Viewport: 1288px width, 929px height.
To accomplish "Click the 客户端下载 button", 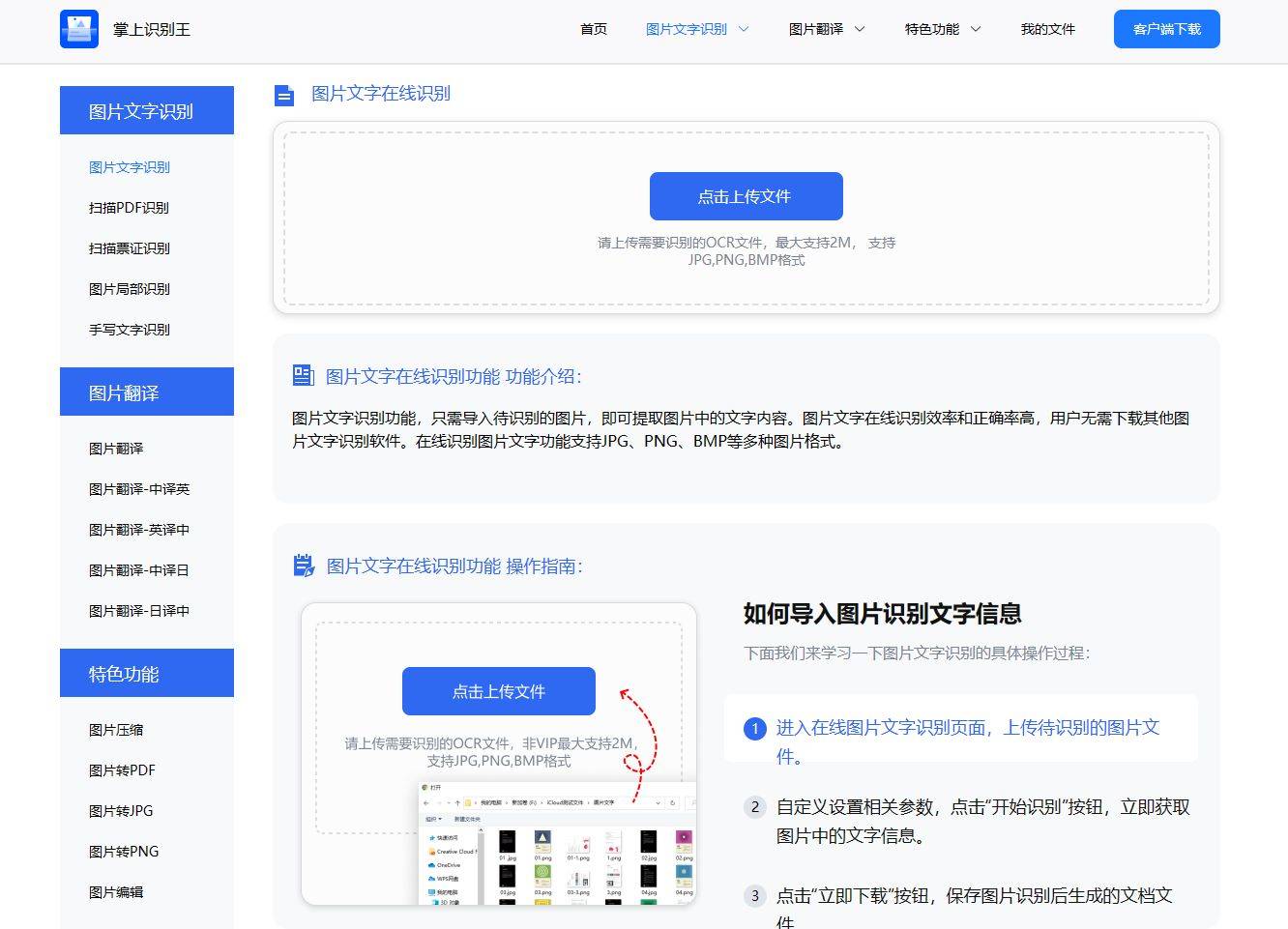I will [x=1167, y=29].
